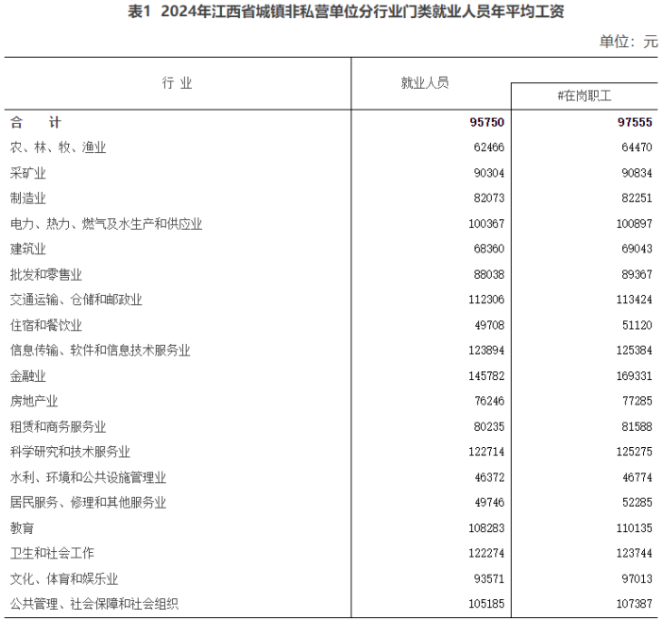The width and height of the screenshot is (662, 620).
Task: Click the value 125275
Action: point(634,451)
